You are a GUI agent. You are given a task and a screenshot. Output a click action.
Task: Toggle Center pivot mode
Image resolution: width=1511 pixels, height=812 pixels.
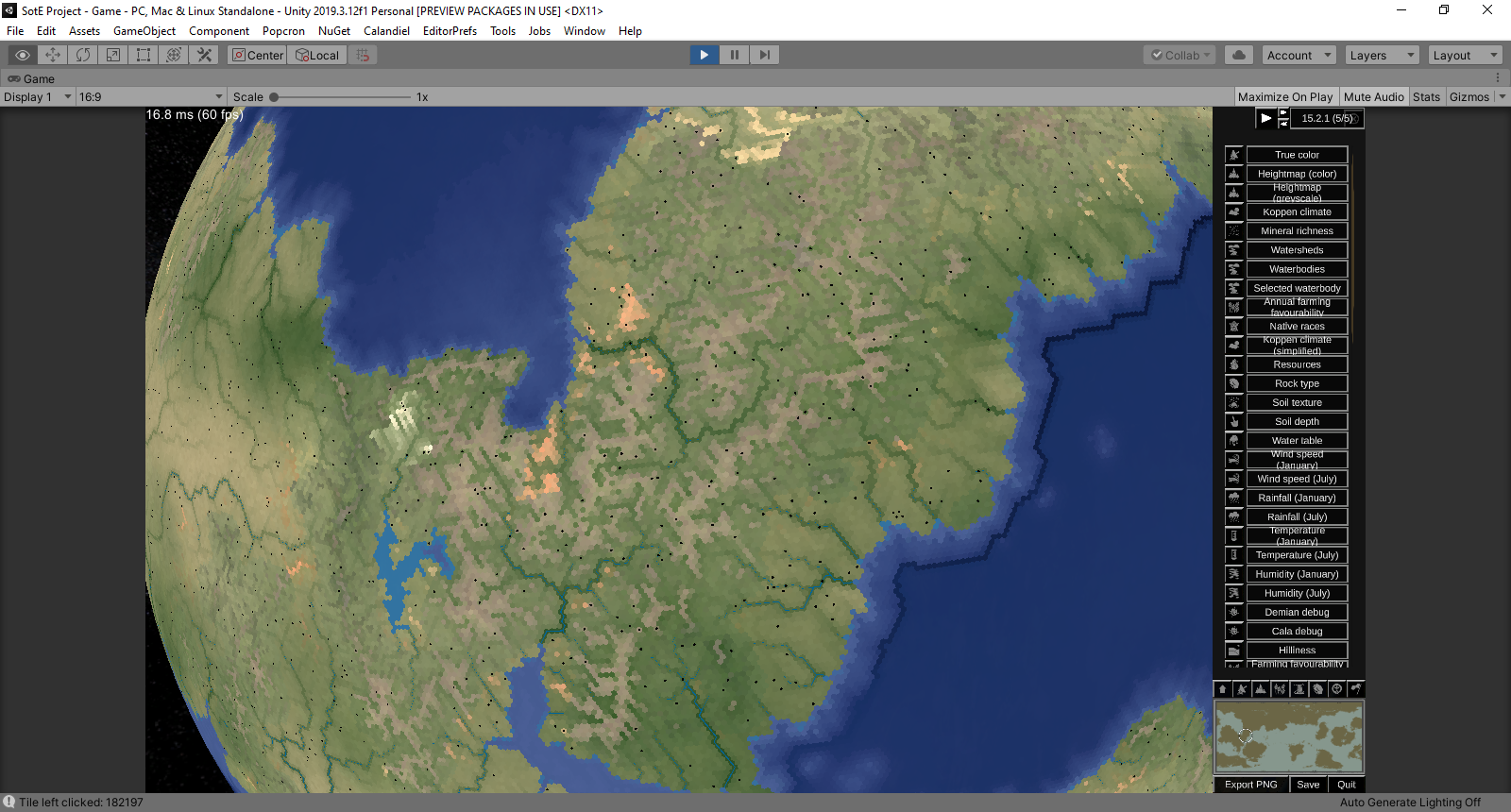coord(258,55)
